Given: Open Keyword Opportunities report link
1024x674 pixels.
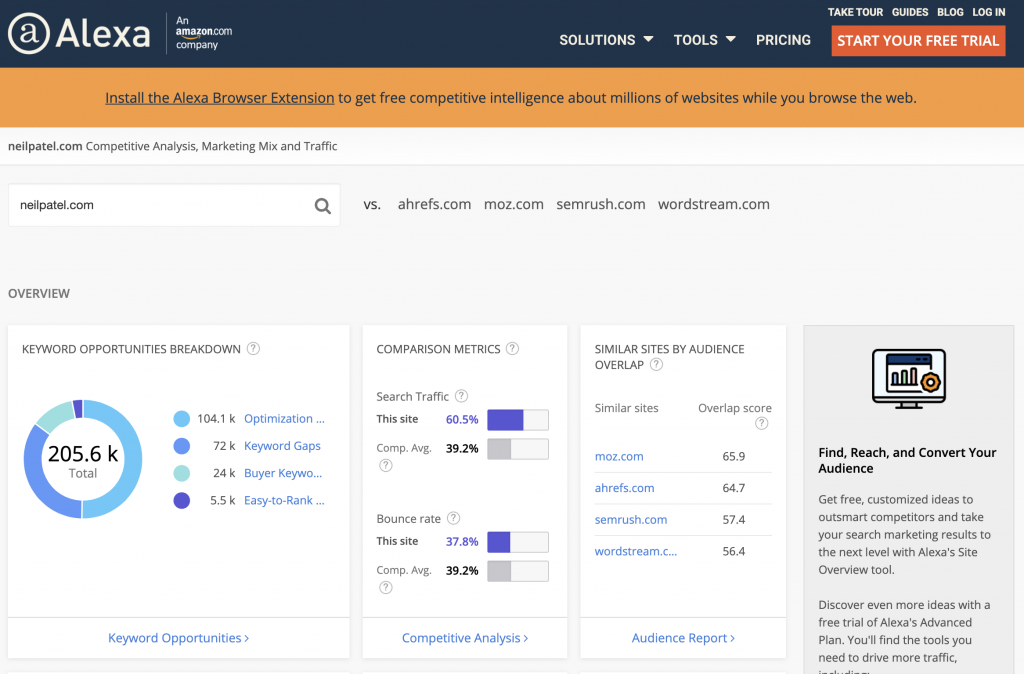Looking at the screenshot, I should coord(178,638).
